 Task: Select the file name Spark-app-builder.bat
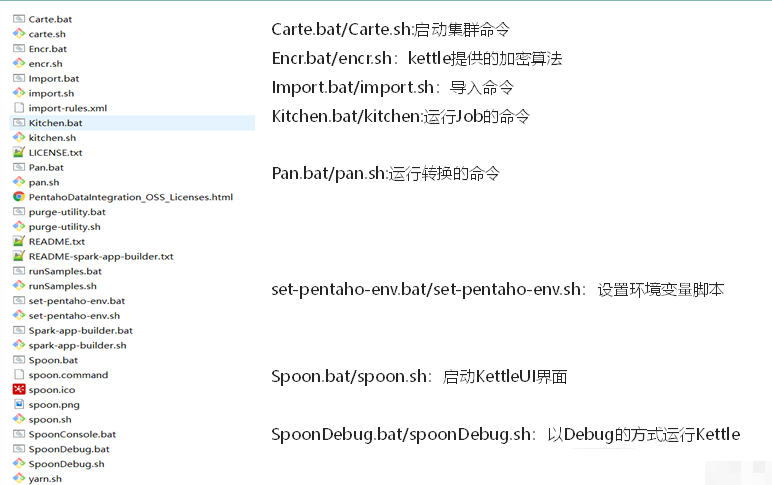point(81,330)
